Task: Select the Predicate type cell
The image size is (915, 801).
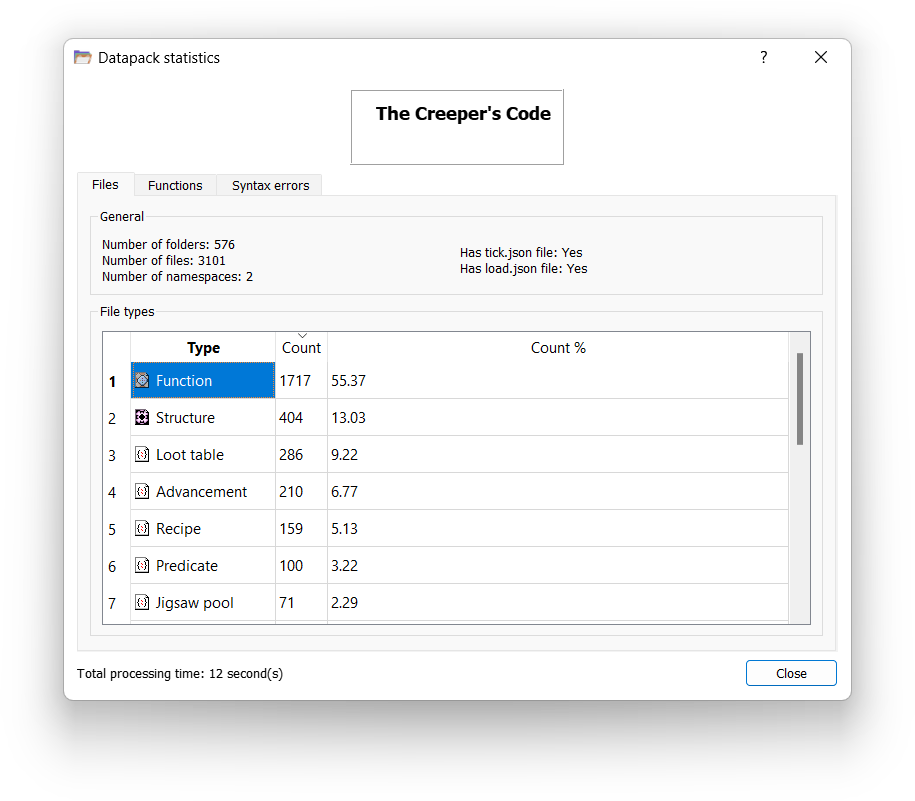Action: [x=203, y=565]
